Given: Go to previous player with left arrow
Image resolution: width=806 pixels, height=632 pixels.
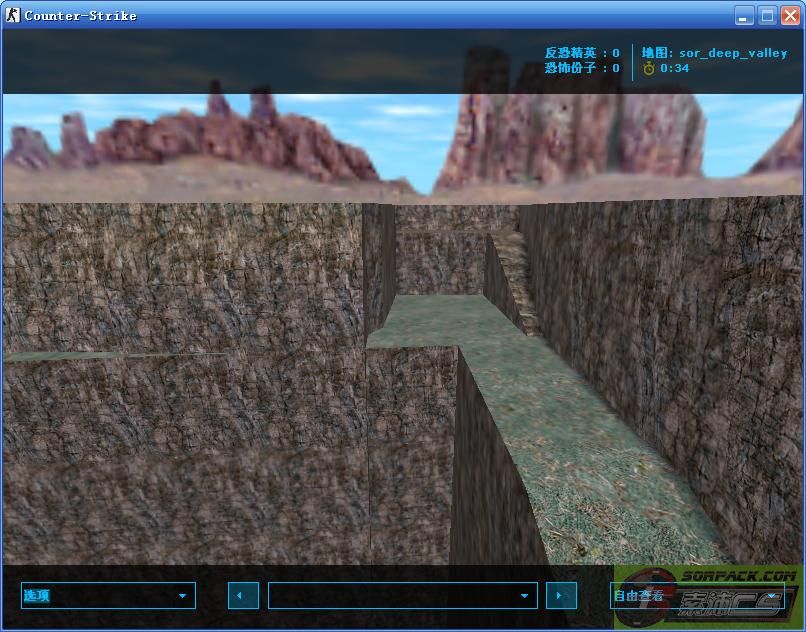Looking at the screenshot, I should click(x=243, y=596).
